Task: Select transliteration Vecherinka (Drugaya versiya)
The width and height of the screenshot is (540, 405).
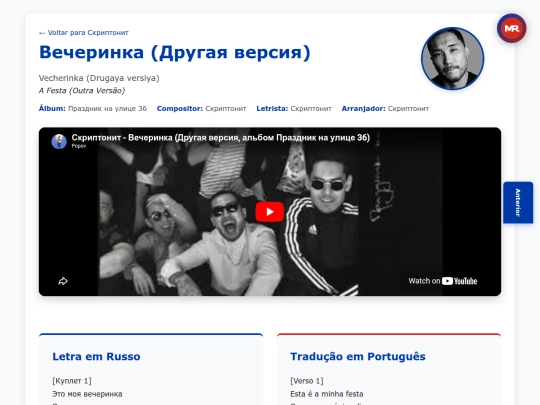Action: click(x=99, y=78)
